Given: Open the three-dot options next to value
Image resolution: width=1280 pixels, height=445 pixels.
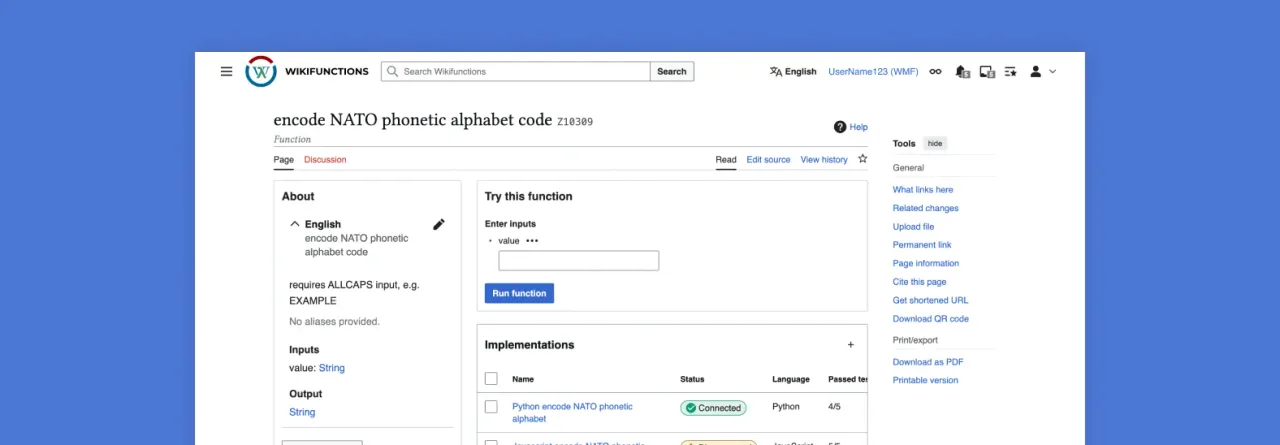Looking at the screenshot, I should (532, 241).
